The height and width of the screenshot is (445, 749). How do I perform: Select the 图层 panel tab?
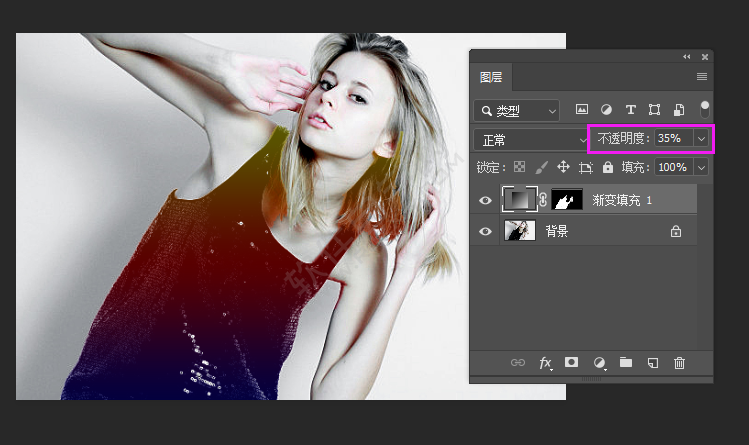pos(491,77)
